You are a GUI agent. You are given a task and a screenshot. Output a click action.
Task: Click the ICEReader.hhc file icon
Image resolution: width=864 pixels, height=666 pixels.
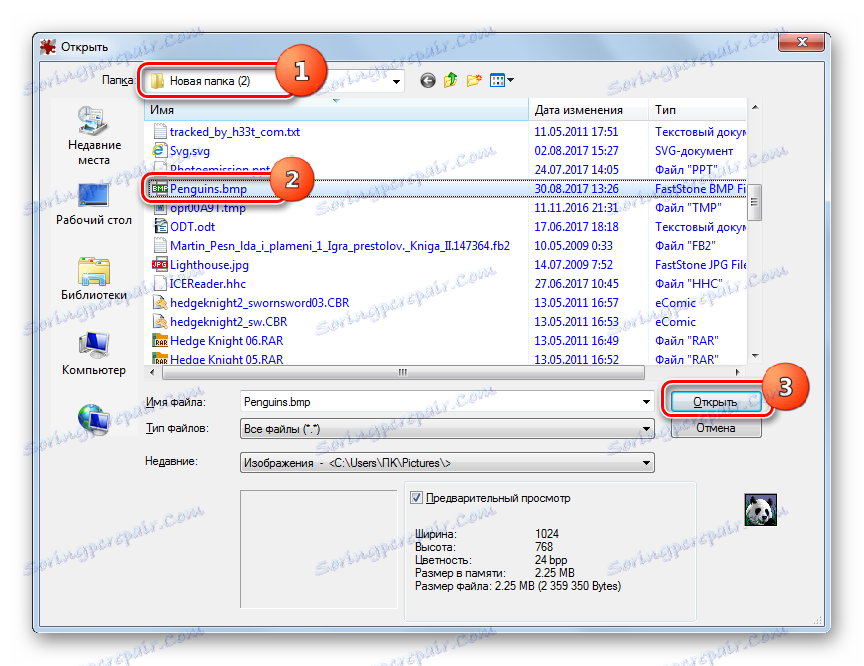(x=160, y=283)
